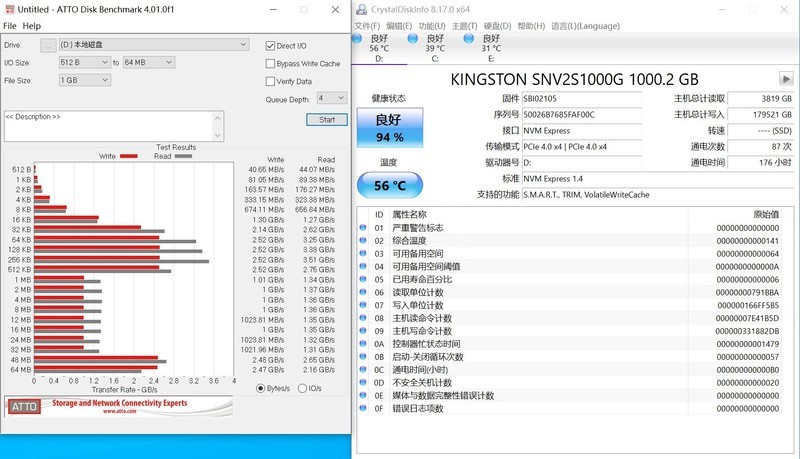
Task: Select the IO/s radio button
Action: [302, 388]
